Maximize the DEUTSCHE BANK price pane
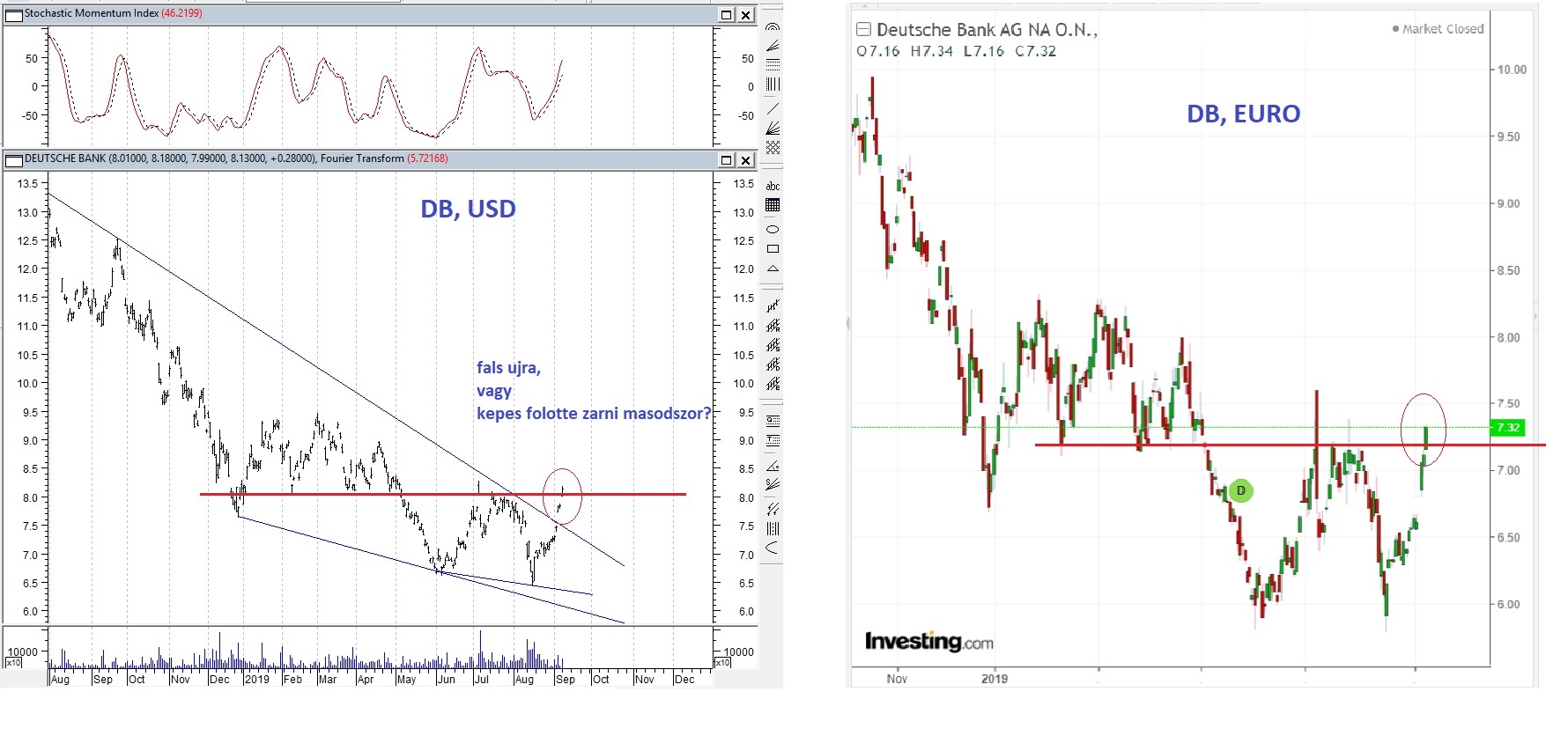 [x=726, y=159]
